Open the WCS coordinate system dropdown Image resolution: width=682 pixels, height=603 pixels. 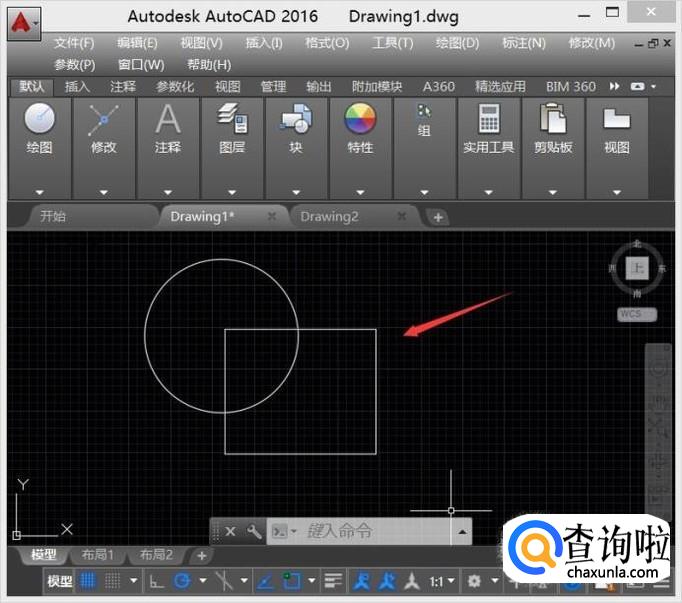pyautogui.click(x=637, y=314)
